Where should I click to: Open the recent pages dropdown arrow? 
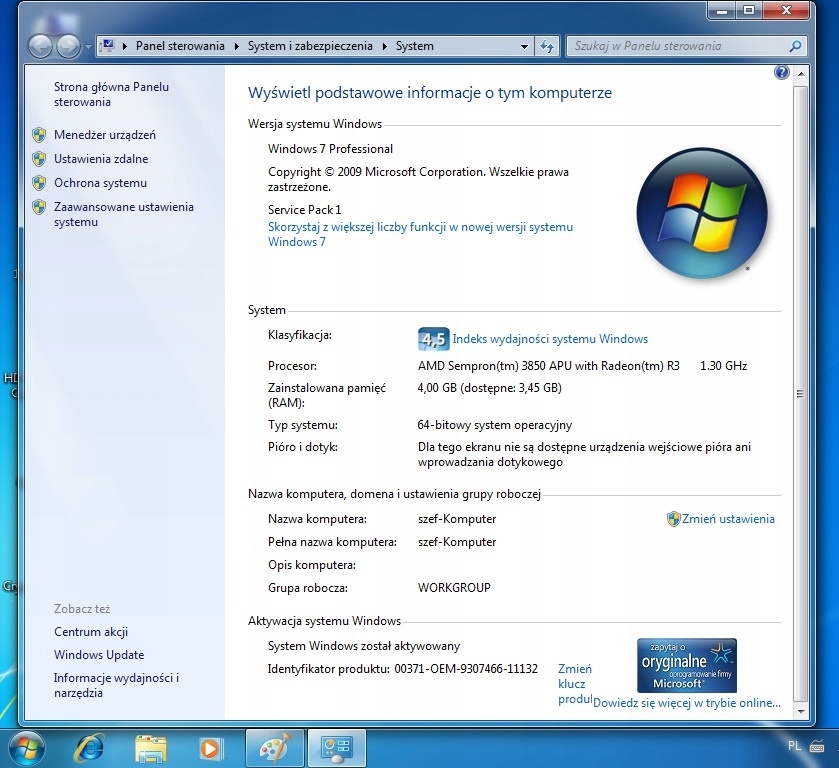coord(88,47)
